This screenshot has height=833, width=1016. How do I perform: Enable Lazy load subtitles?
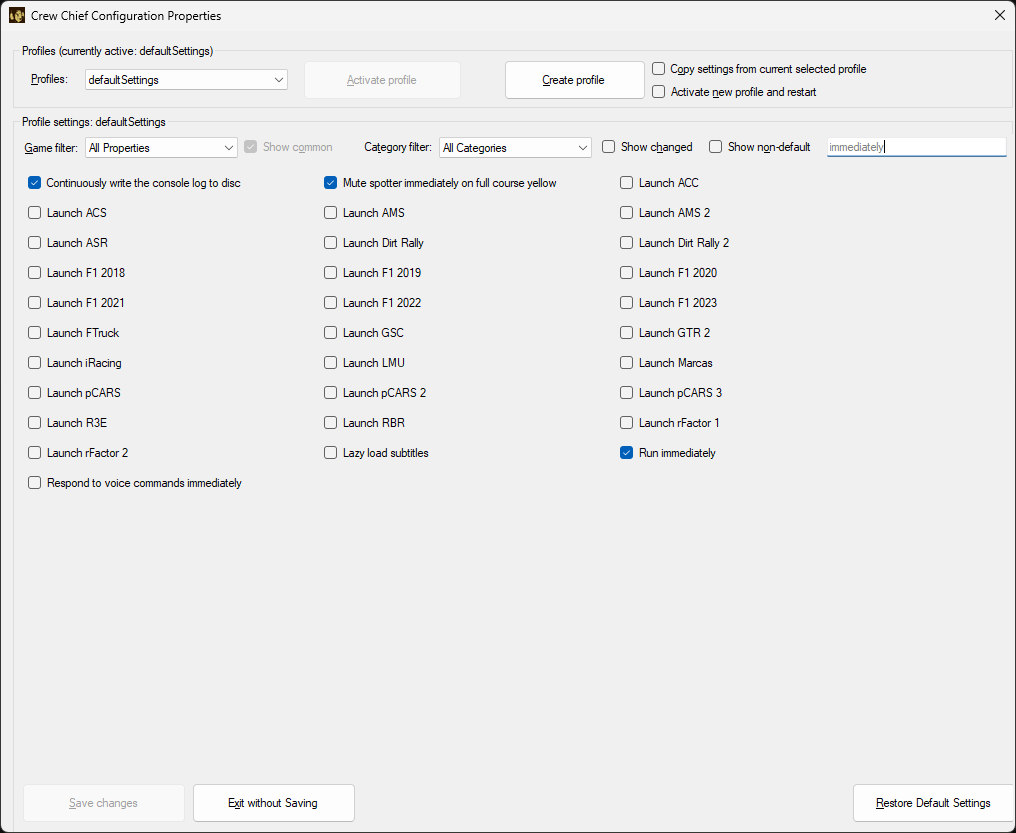click(x=330, y=453)
